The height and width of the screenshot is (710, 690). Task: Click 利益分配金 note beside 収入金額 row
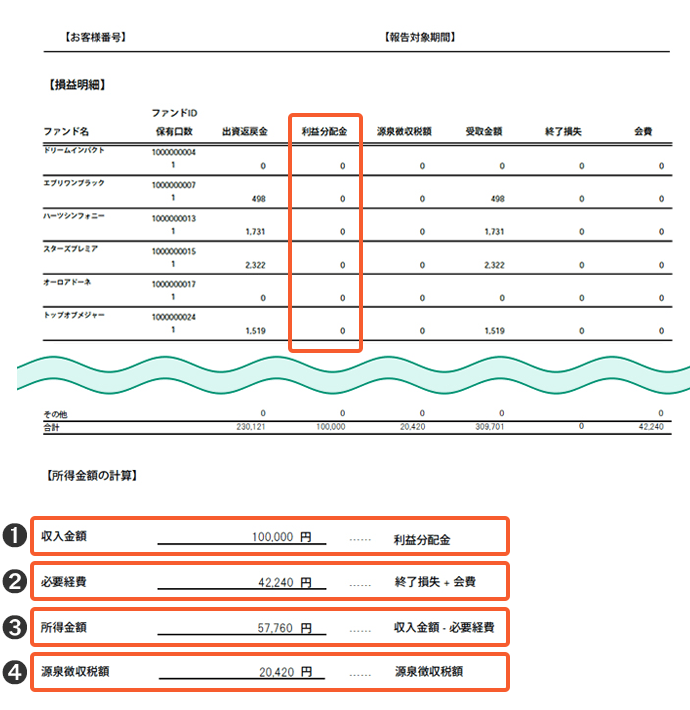[422, 540]
